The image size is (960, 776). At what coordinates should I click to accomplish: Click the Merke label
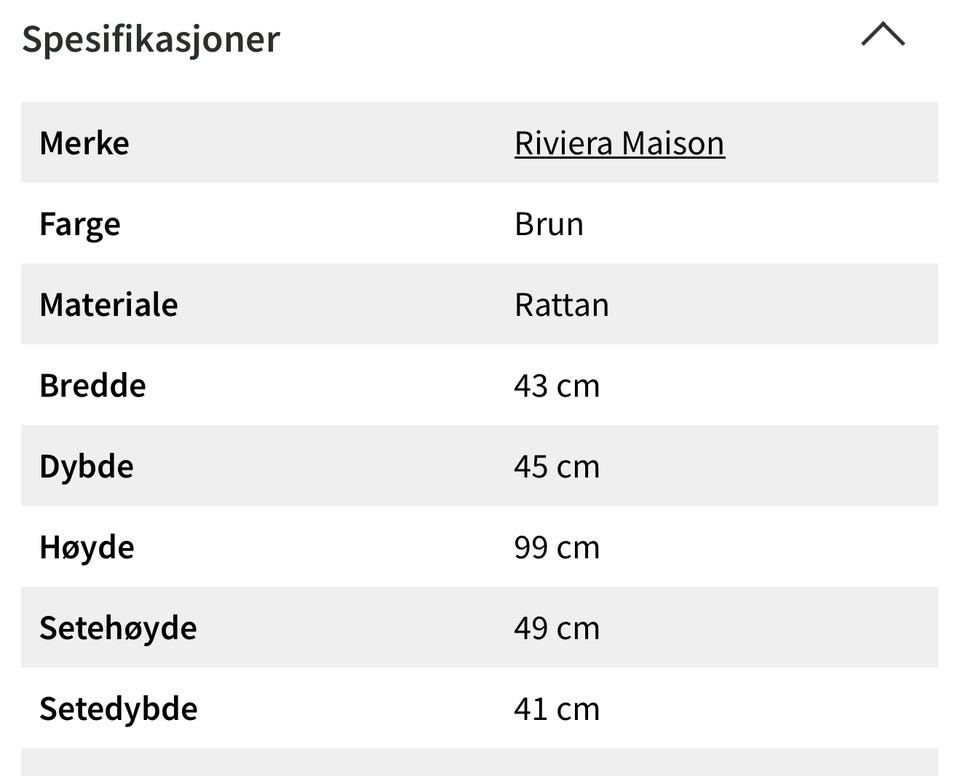point(84,143)
